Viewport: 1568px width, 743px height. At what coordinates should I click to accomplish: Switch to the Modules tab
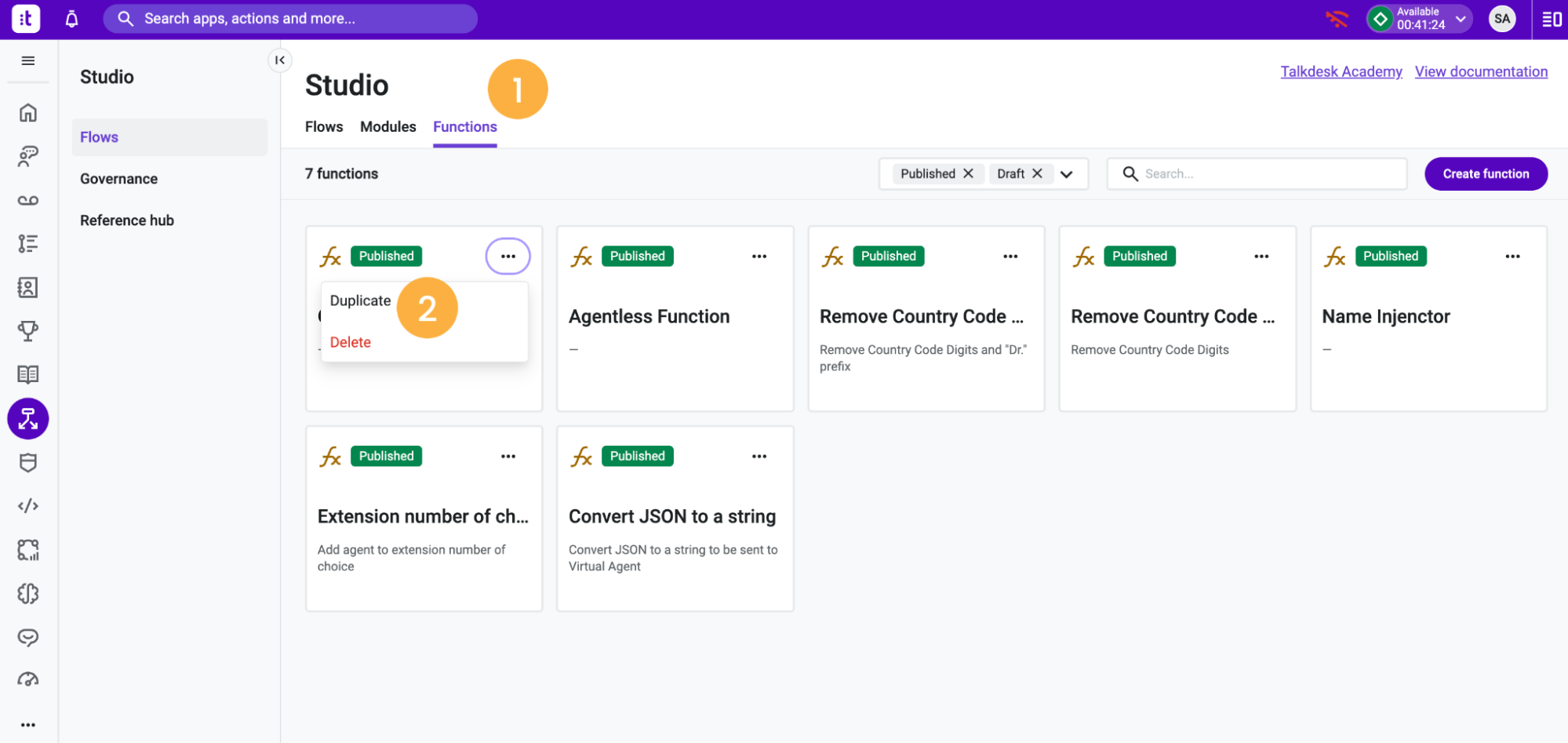coord(388,127)
